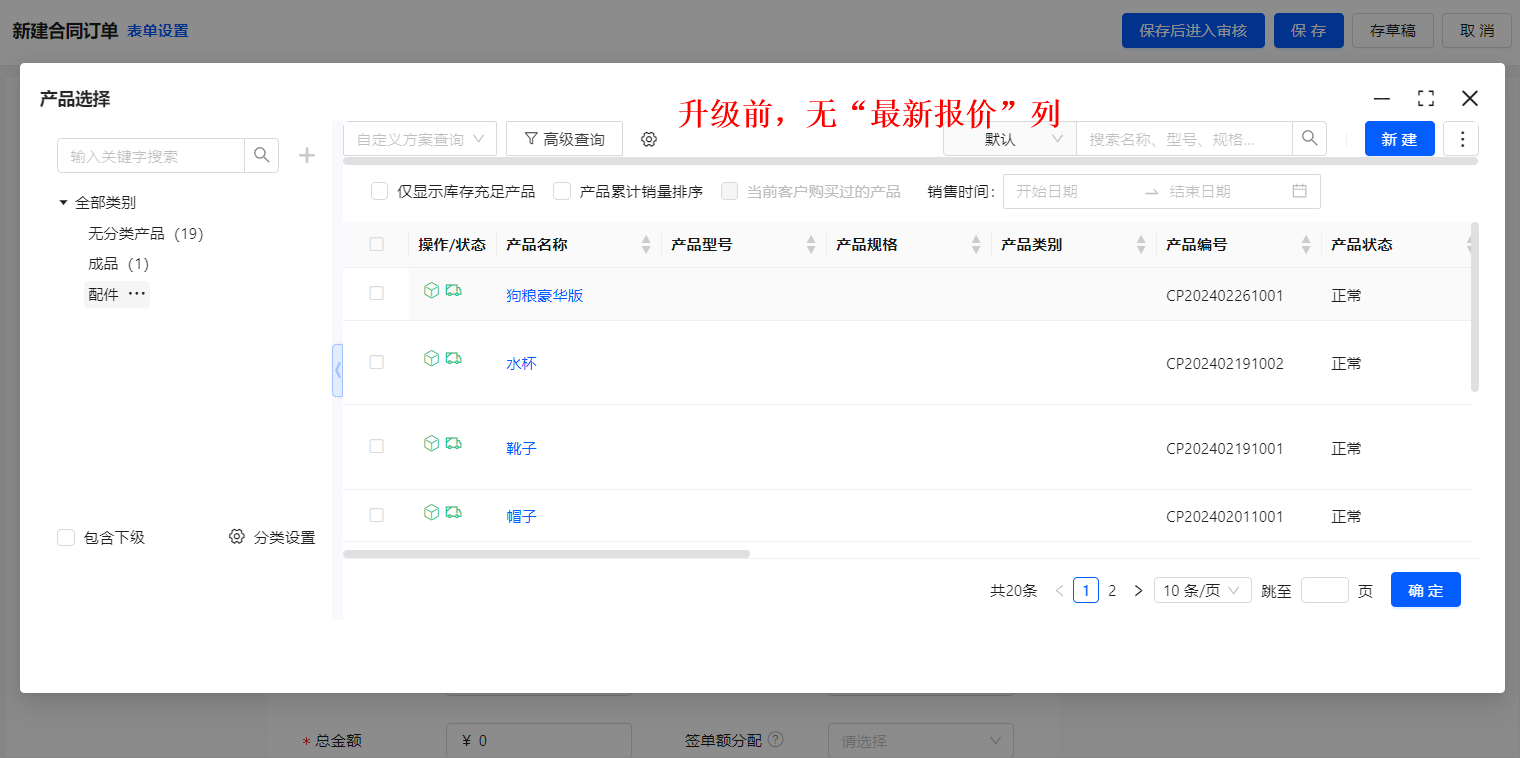Open 靴子 product link

click(522, 448)
